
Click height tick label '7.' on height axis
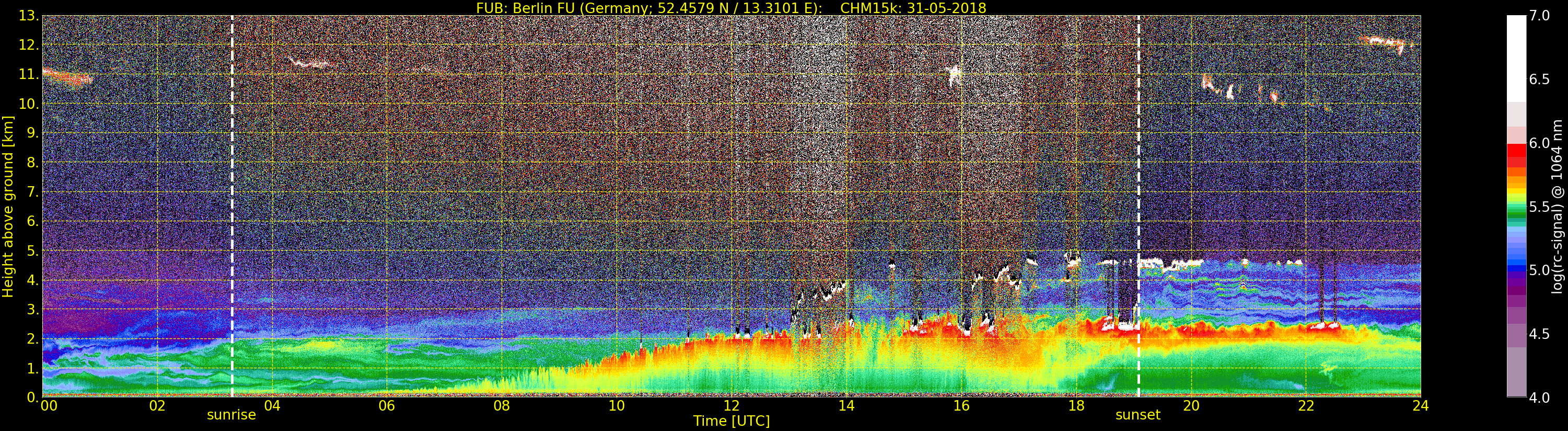32,192
